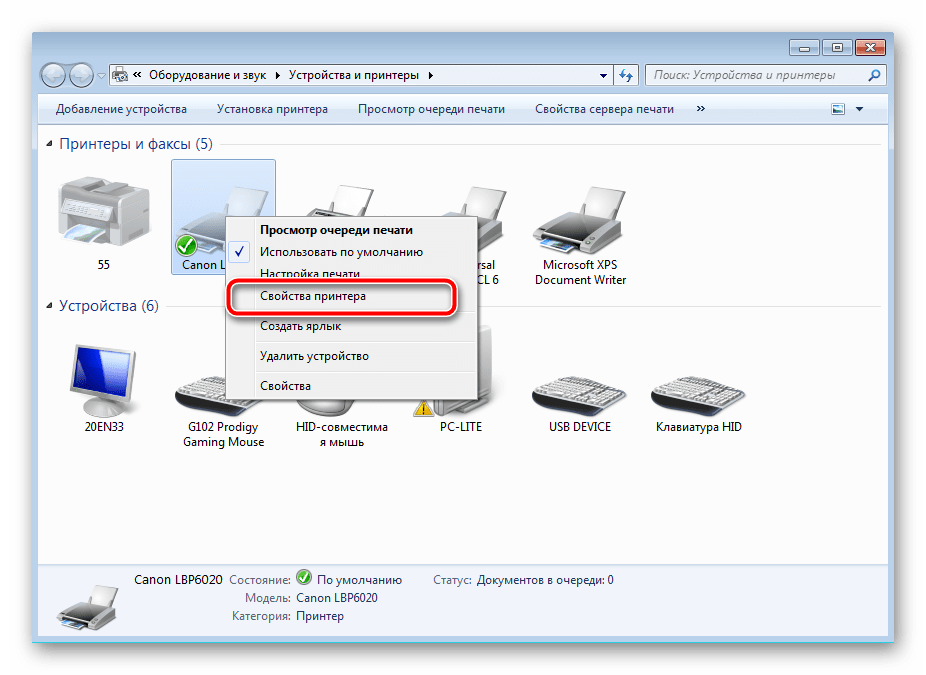Expand the double chevron before Оборудование и звук
The height and width of the screenshot is (675, 926).
tap(137, 74)
